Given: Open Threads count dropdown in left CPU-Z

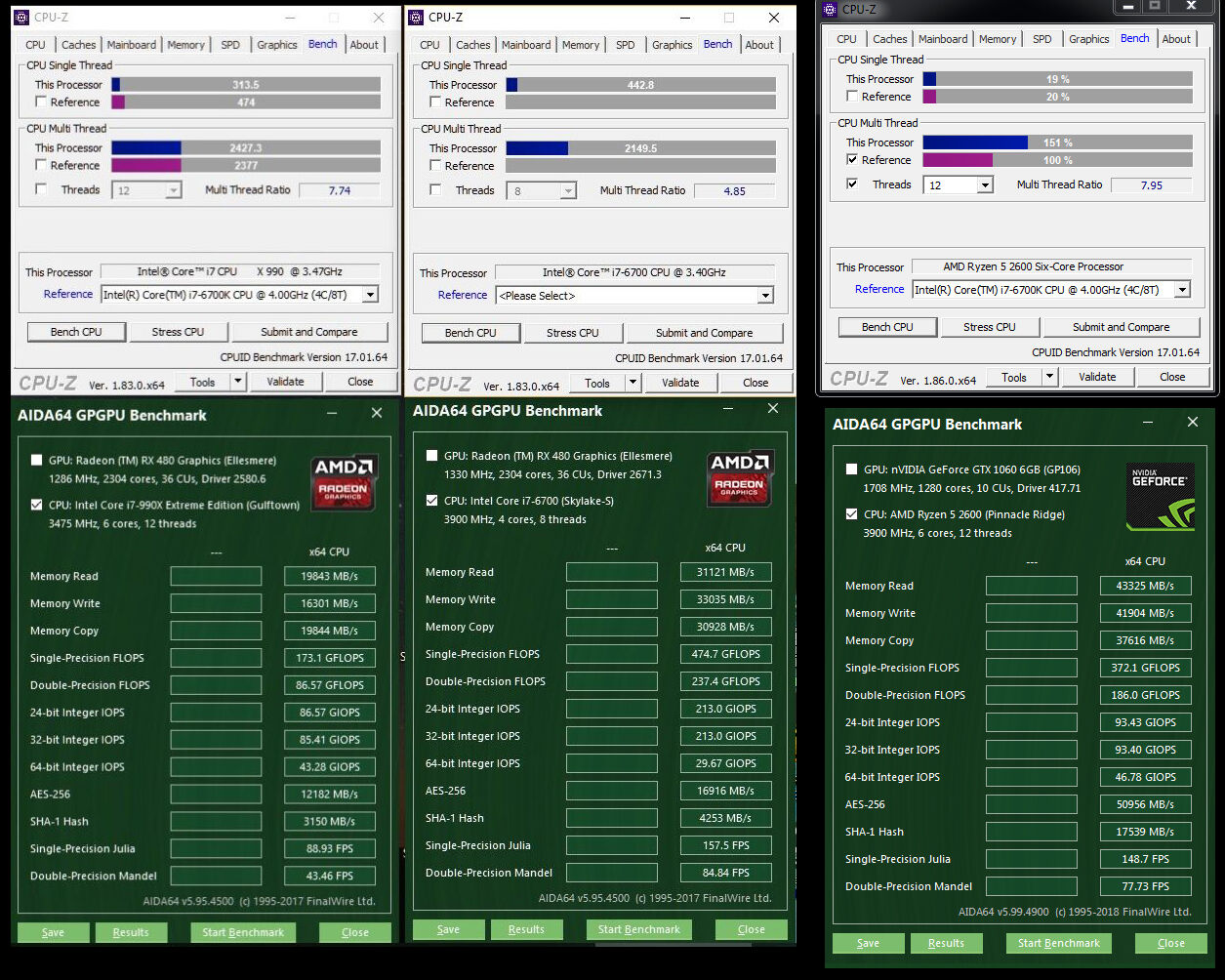Looking at the screenshot, I should point(173,190).
